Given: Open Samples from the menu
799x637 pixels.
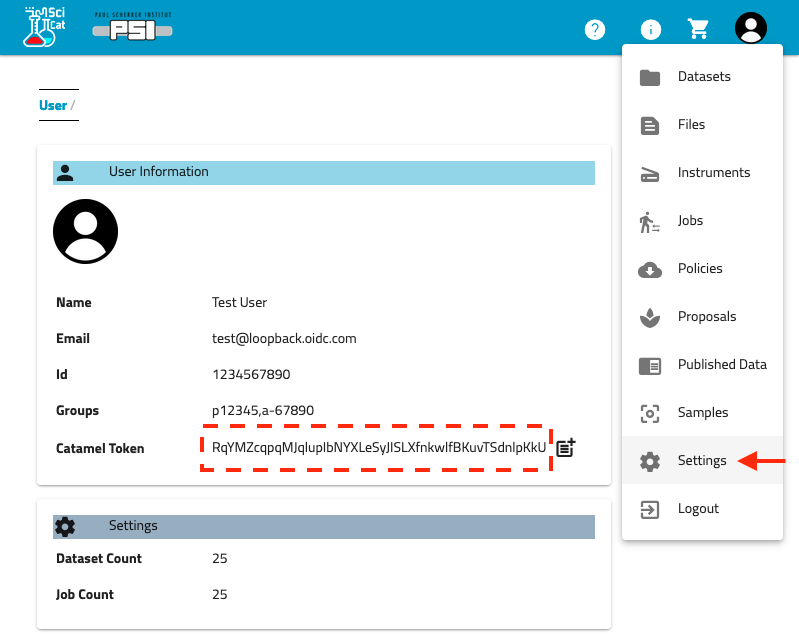Looking at the screenshot, I should coord(702,413).
